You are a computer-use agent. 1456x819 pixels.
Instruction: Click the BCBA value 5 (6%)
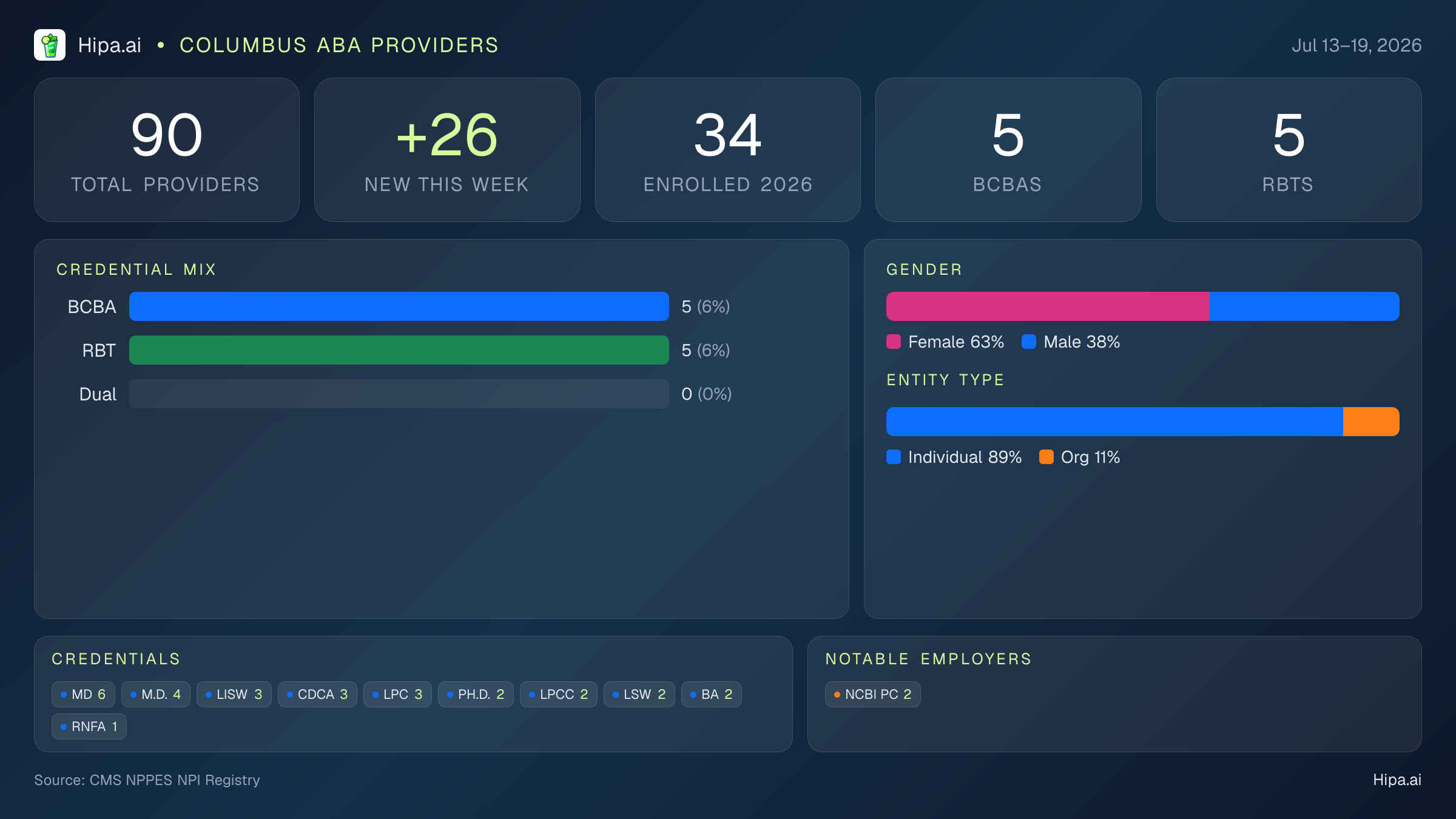pos(706,307)
